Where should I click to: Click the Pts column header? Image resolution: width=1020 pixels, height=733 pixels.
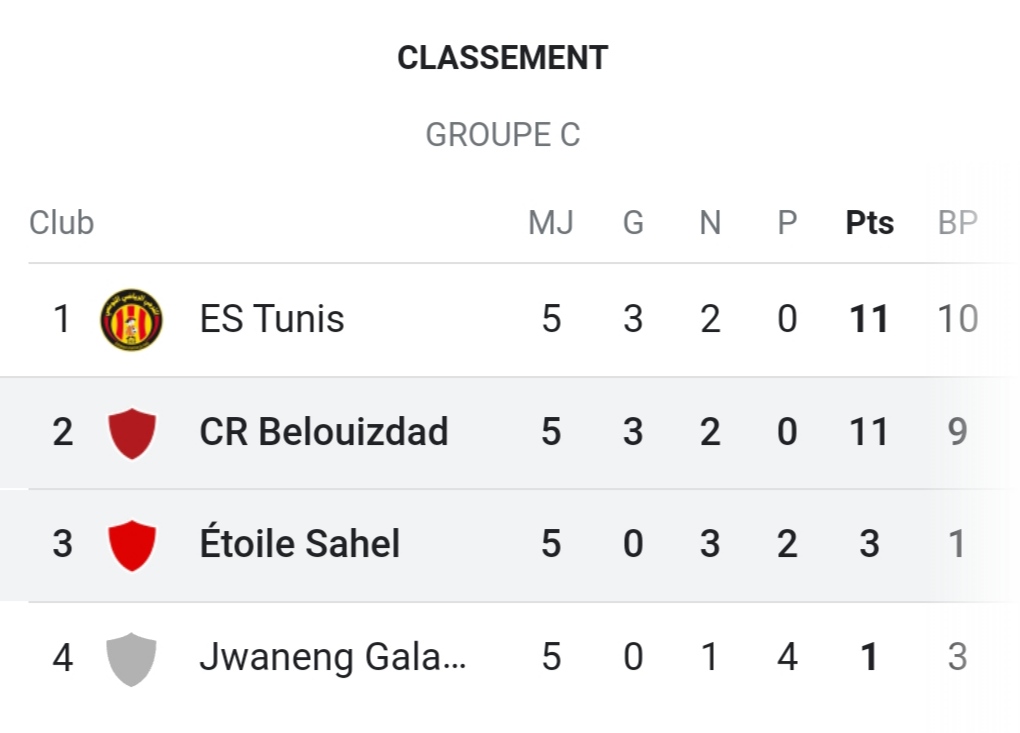coord(870,223)
